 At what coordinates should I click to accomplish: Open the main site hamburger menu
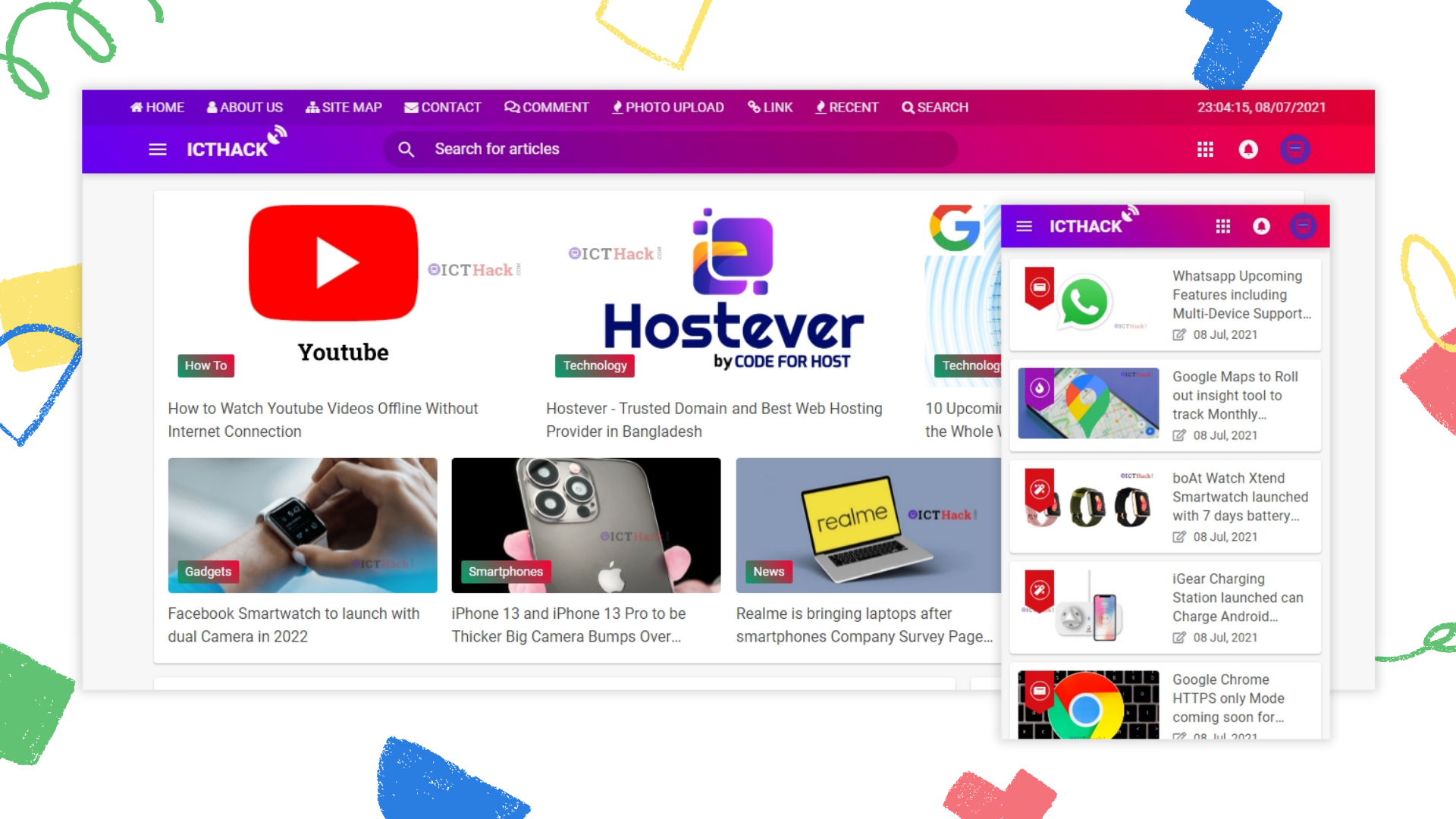pos(157,149)
